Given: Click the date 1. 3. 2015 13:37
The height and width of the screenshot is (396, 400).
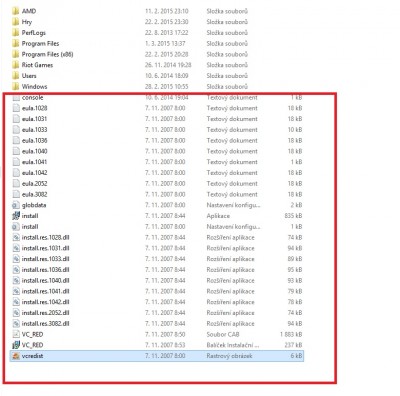Looking at the screenshot, I should tap(165, 43).
